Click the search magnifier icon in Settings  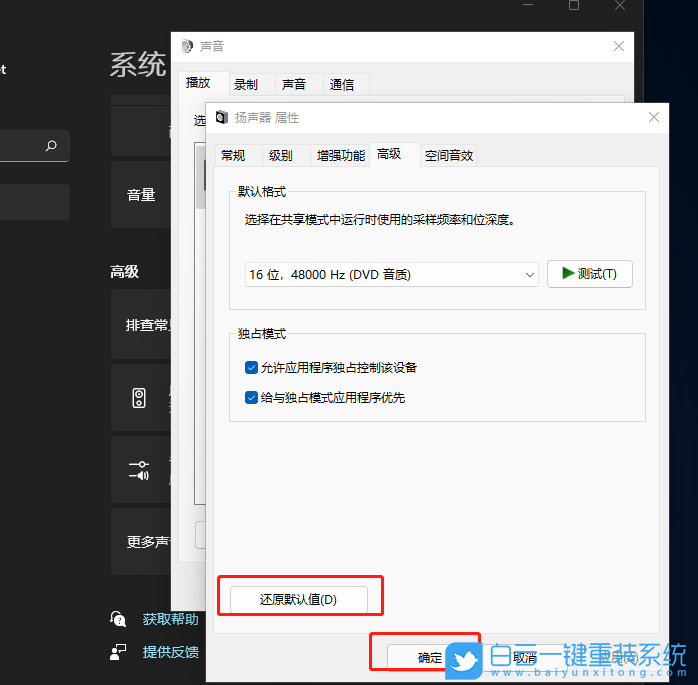[x=51, y=146]
